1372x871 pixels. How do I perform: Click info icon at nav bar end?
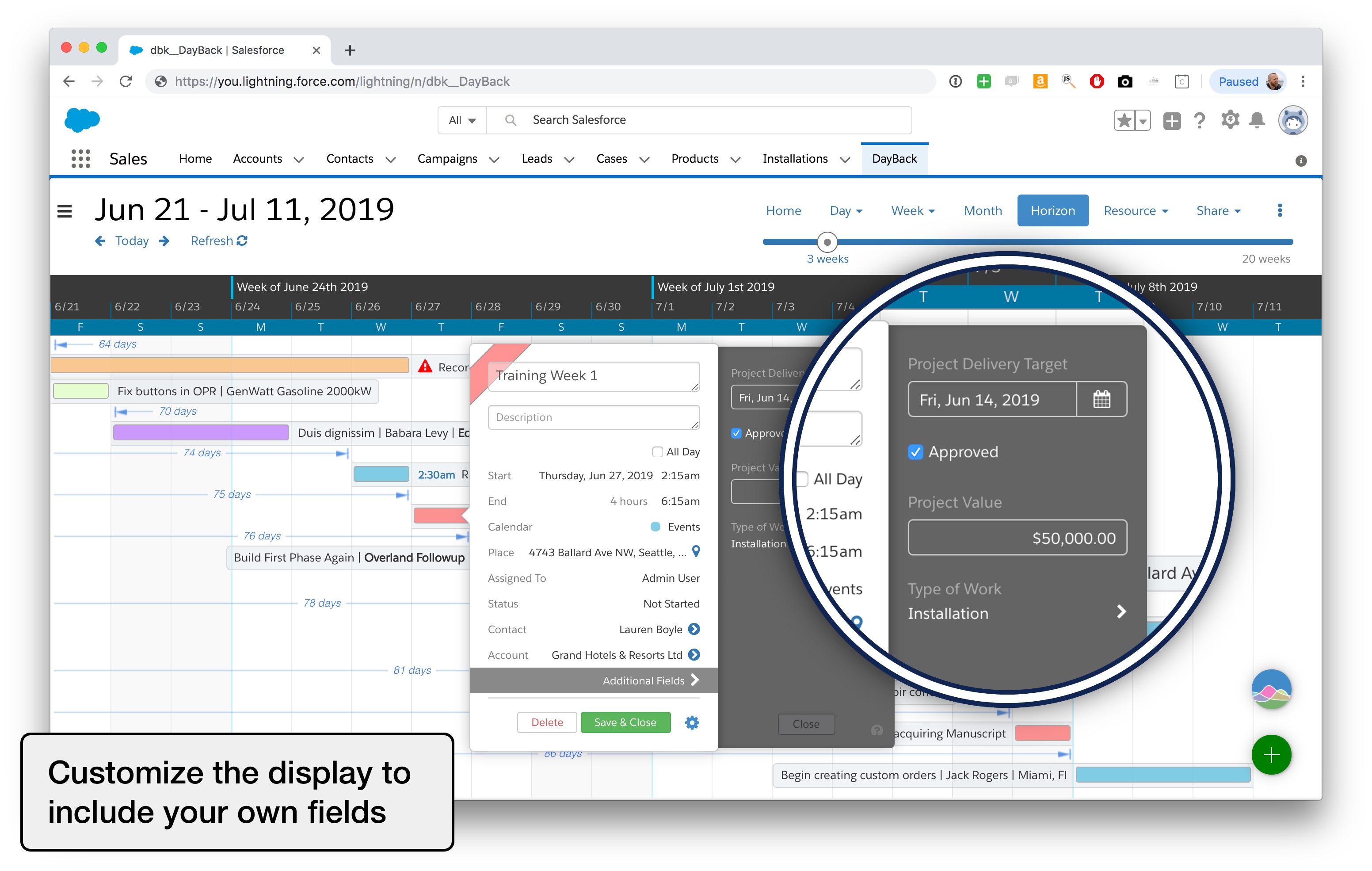(1301, 161)
